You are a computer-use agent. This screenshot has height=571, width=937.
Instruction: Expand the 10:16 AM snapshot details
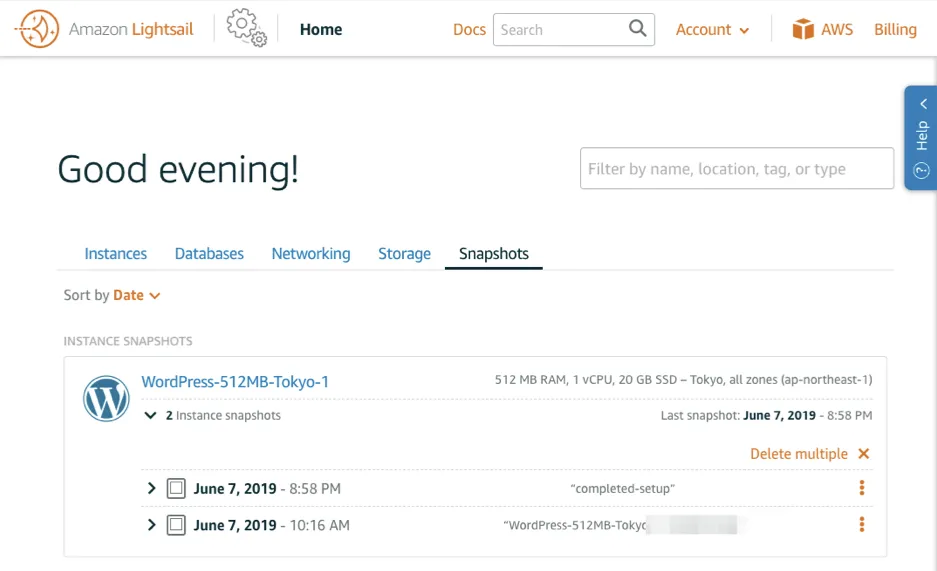151,525
